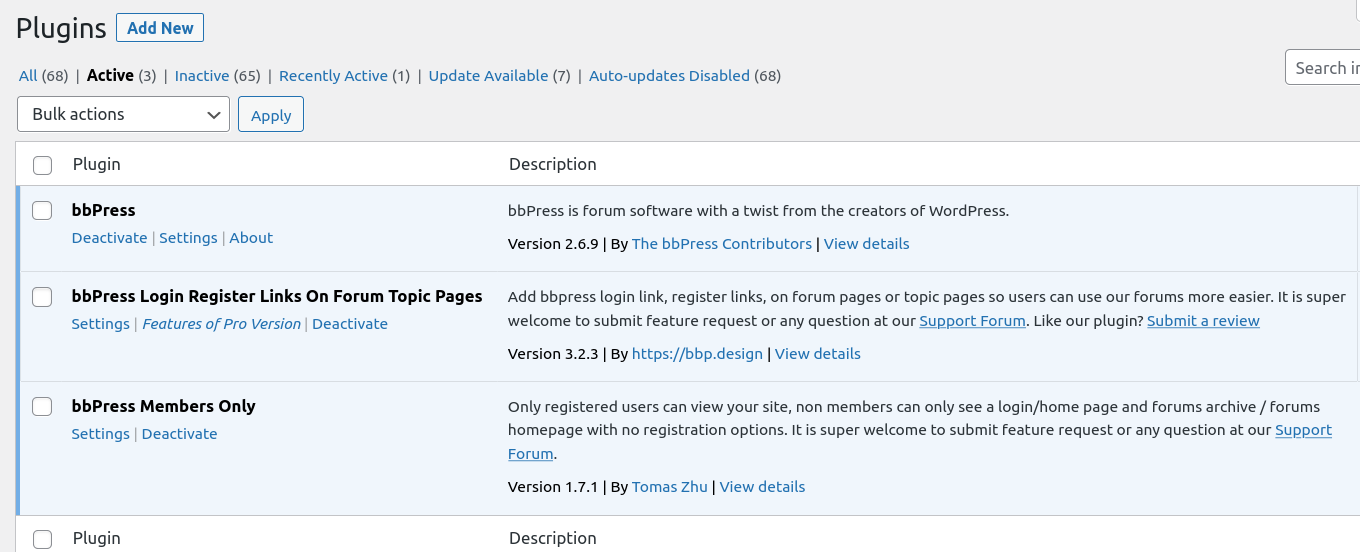Open the Tomas Zhu author link
The width and height of the screenshot is (1360, 552).
point(669,487)
